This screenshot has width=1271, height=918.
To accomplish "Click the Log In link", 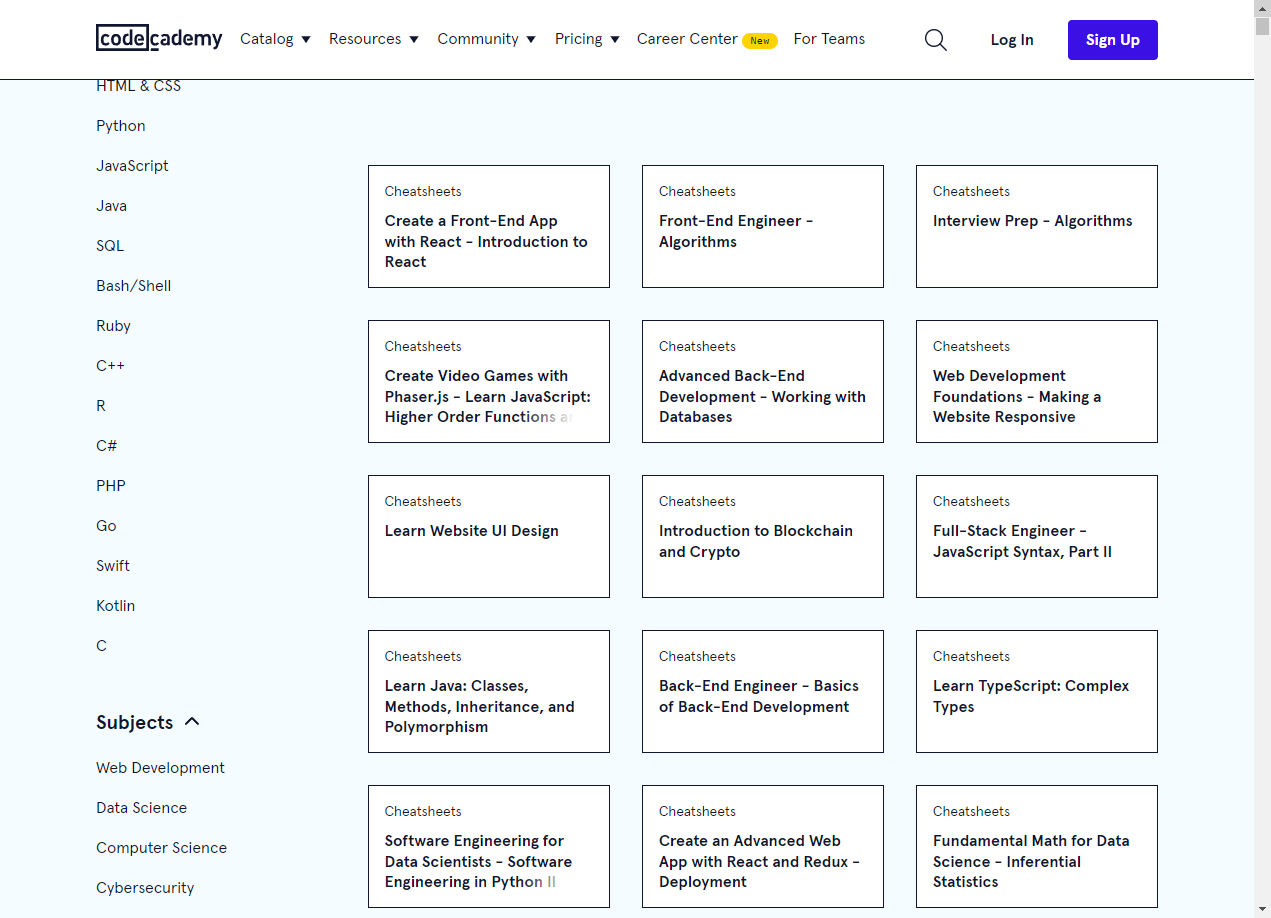I will tap(1012, 40).
